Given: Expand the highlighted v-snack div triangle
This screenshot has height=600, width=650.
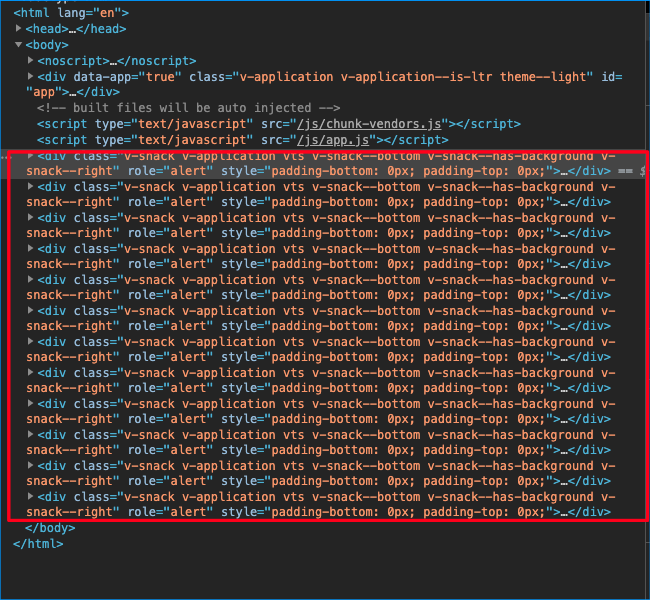Looking at the screenshot, I should (x=30, y=156).
